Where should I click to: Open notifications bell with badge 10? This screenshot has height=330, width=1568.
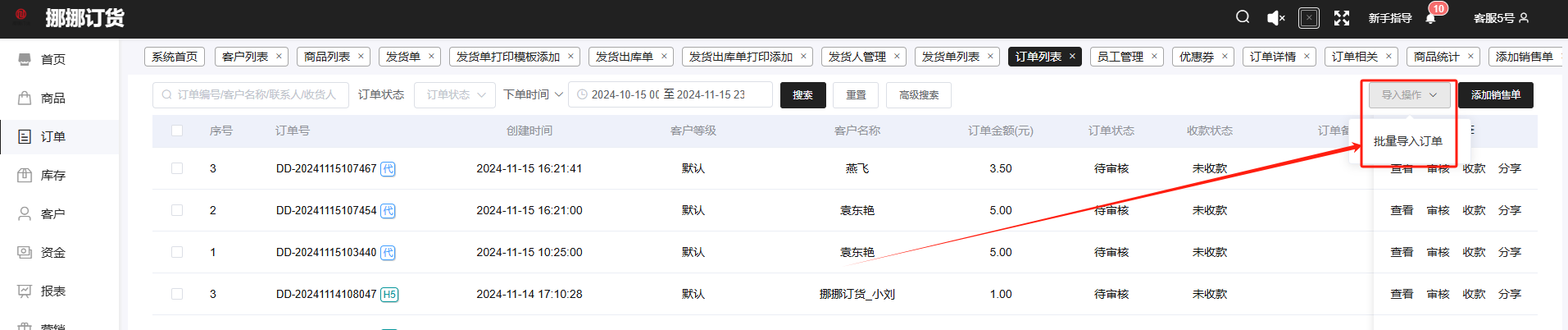(1431, 18)
